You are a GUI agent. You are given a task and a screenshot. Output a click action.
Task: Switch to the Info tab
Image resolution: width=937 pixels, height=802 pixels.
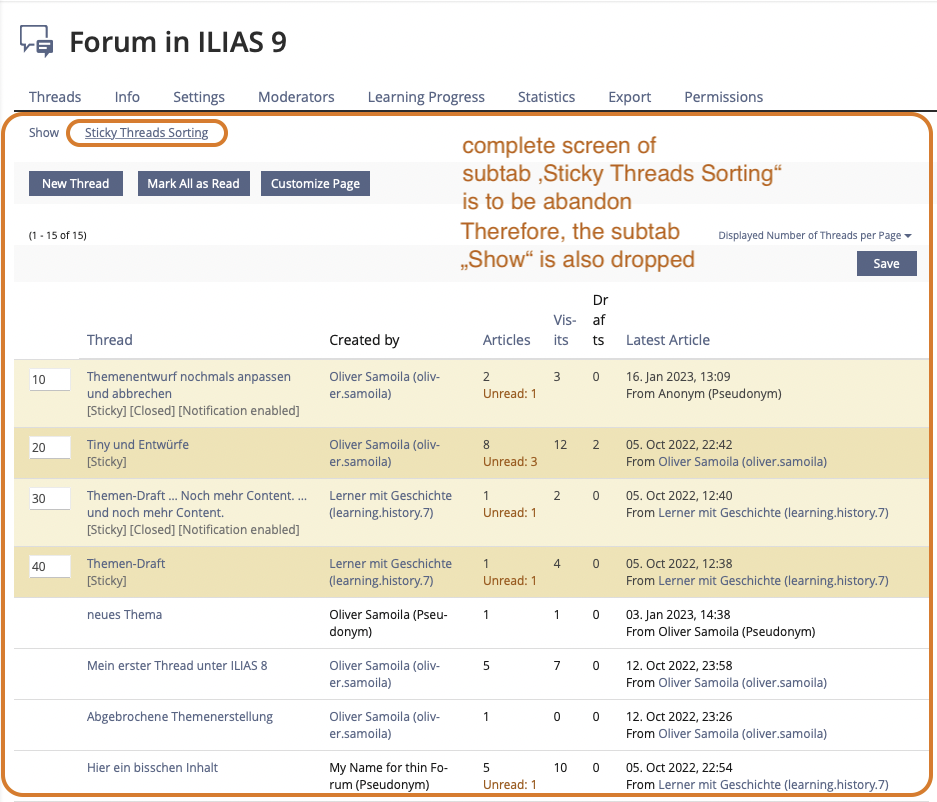[127, 97]
